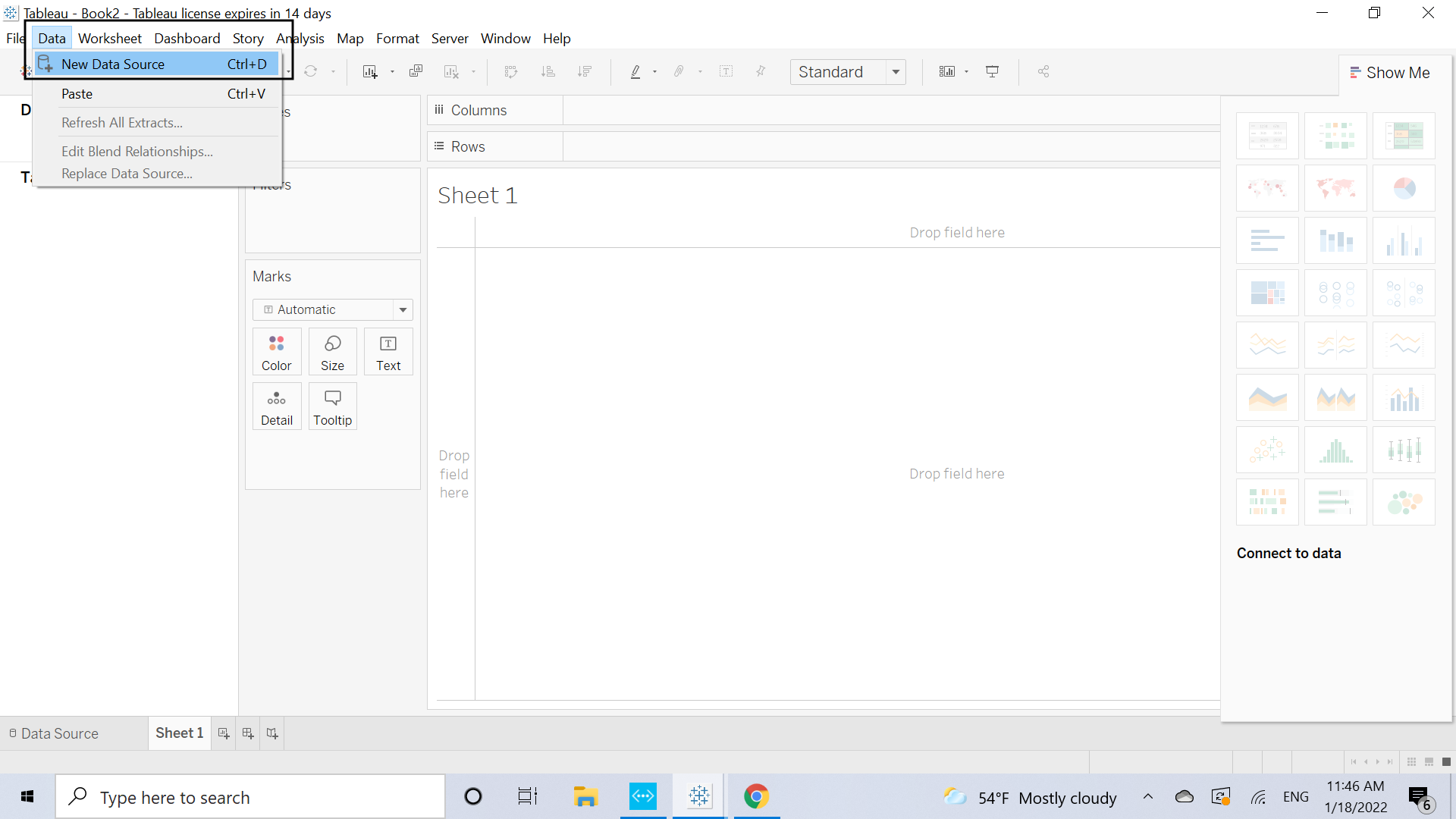Select the horizontal bars chart in Show Me
This screenshot has width=1456, height=819.
pyautogui.click(x=1267, y=240)
